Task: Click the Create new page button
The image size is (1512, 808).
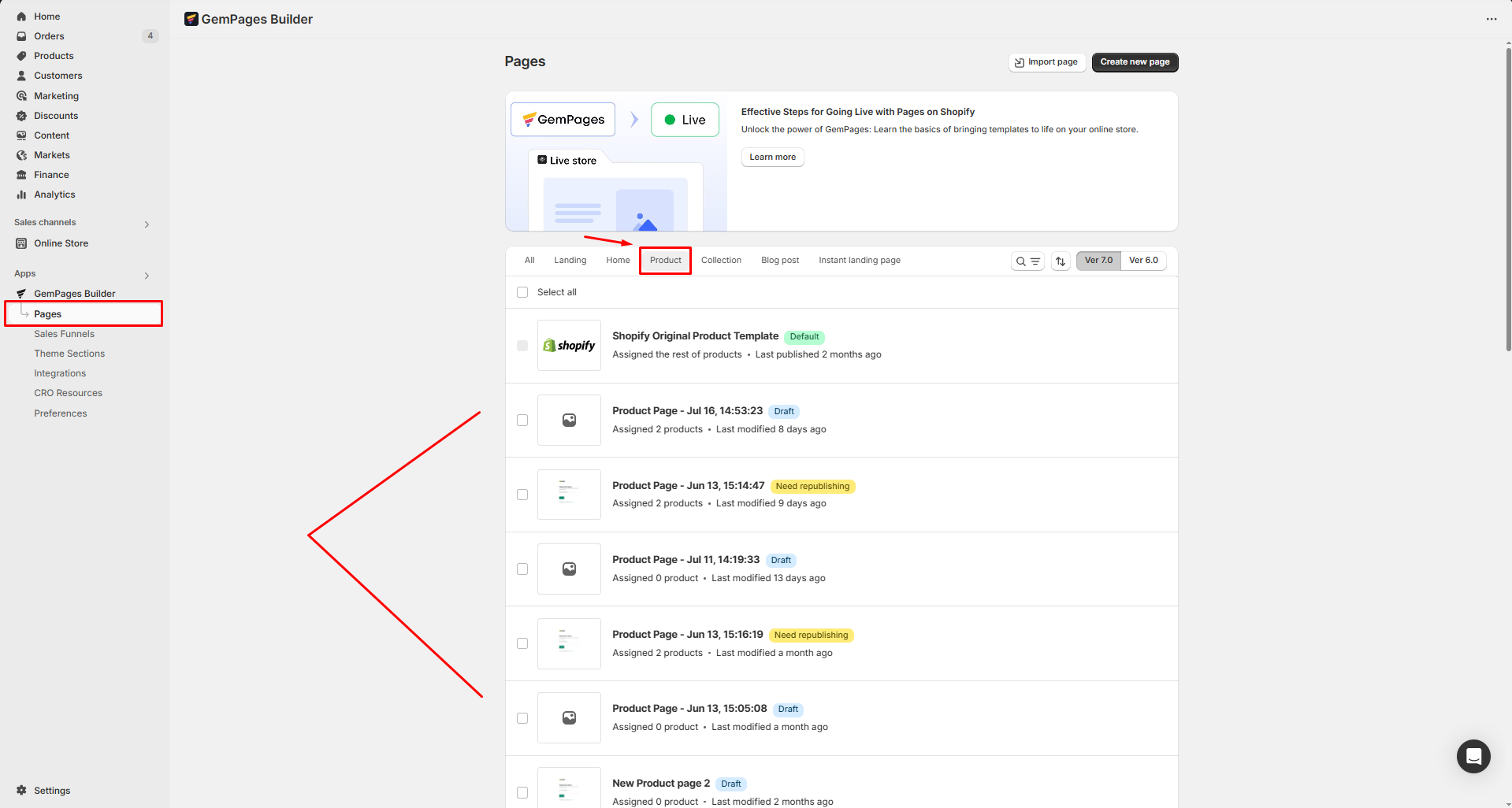Action: pyautogui.click(x=1135, y=62)
